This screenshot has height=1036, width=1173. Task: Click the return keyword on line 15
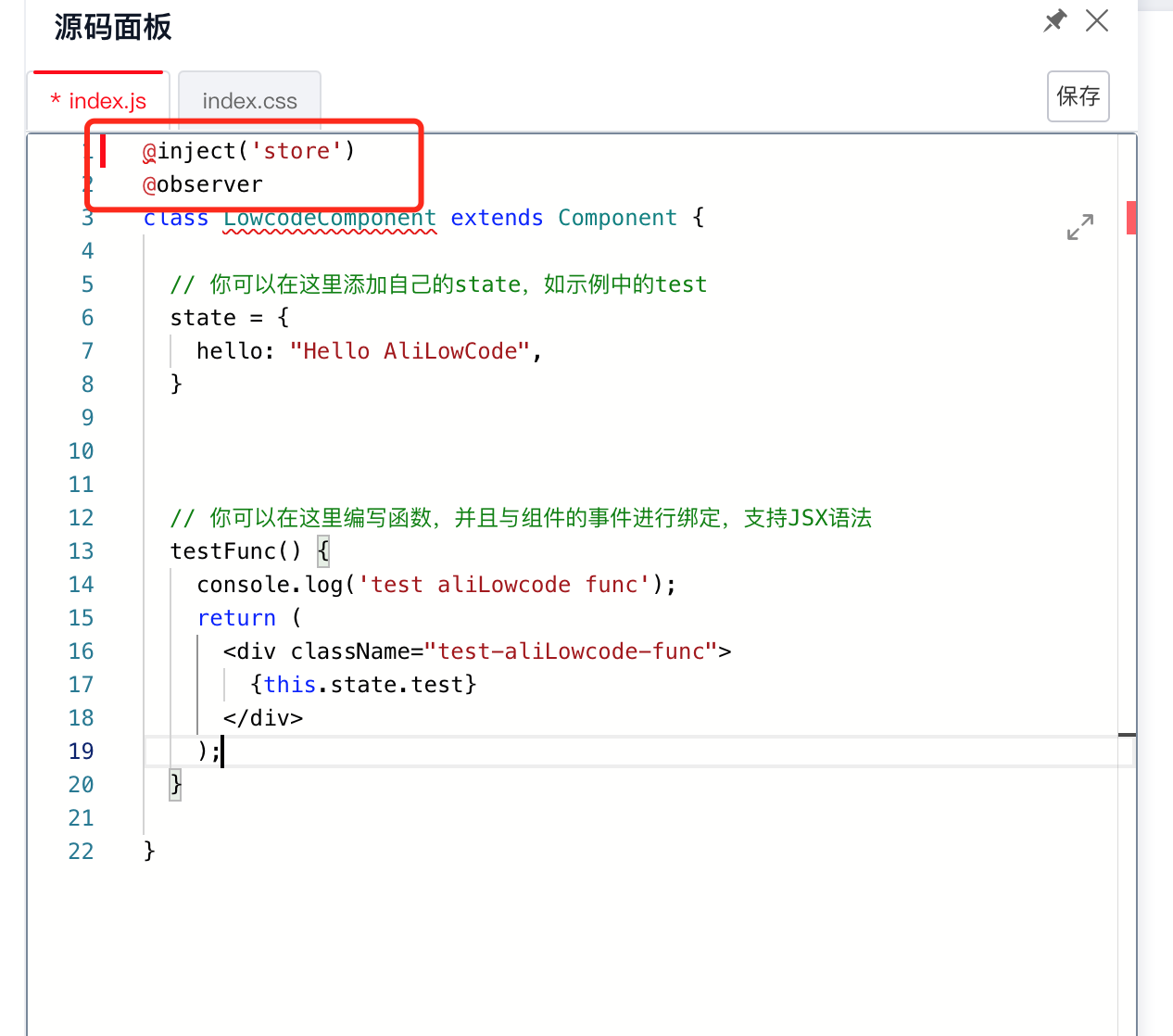click(236, 618)
